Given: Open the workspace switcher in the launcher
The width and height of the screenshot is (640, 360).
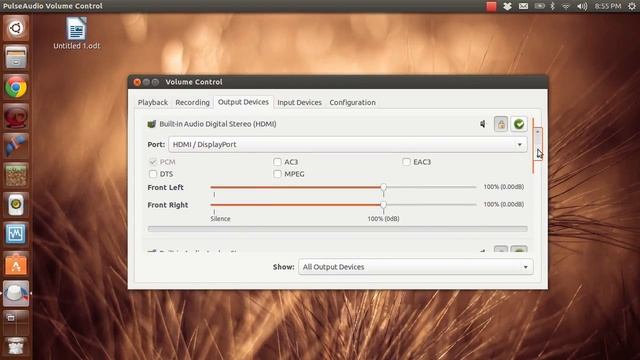Looking at the screenshot, I should pos(16,322).
